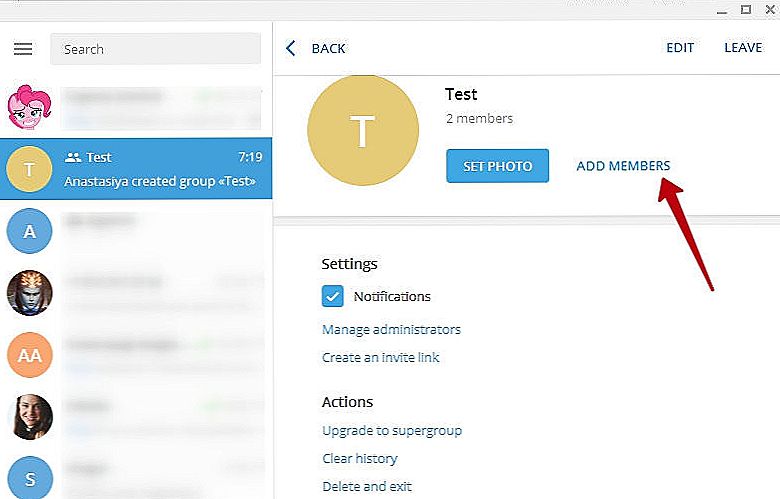The width and height of the screenshot is (780, 499).
Task: Open chat with the orange 'AA' avatar
Action: [29, 354]
